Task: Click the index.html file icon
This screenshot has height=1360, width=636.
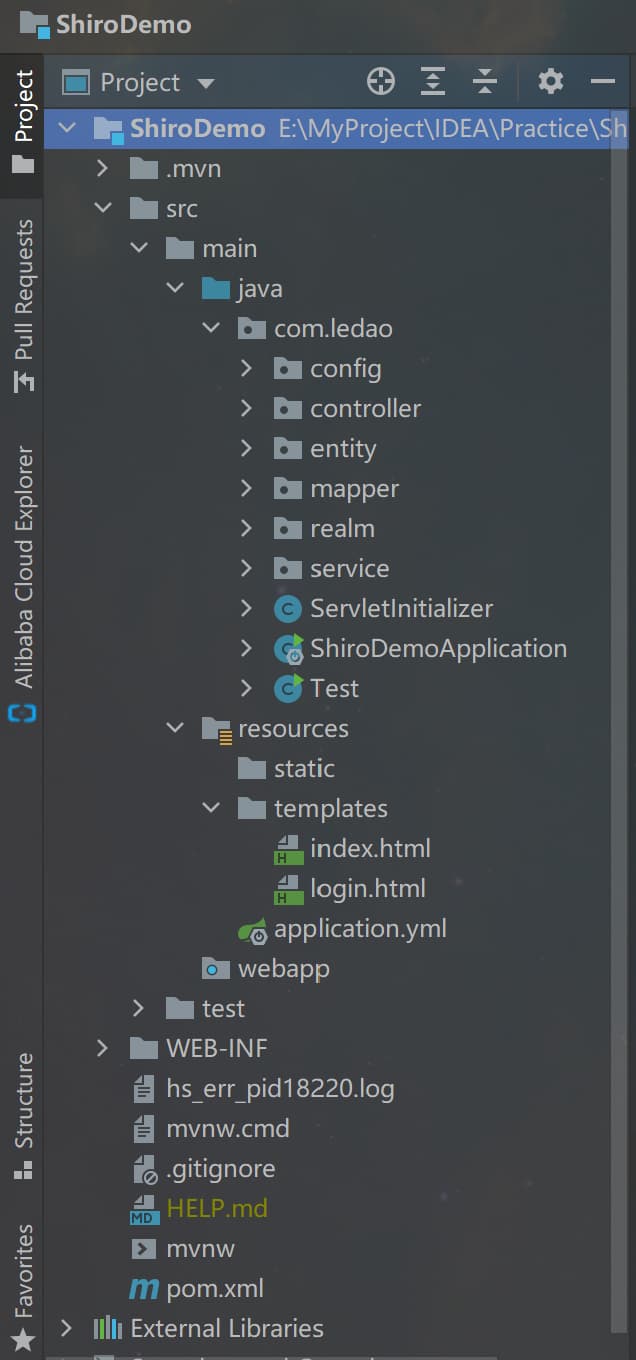Action: click(288, 849)
